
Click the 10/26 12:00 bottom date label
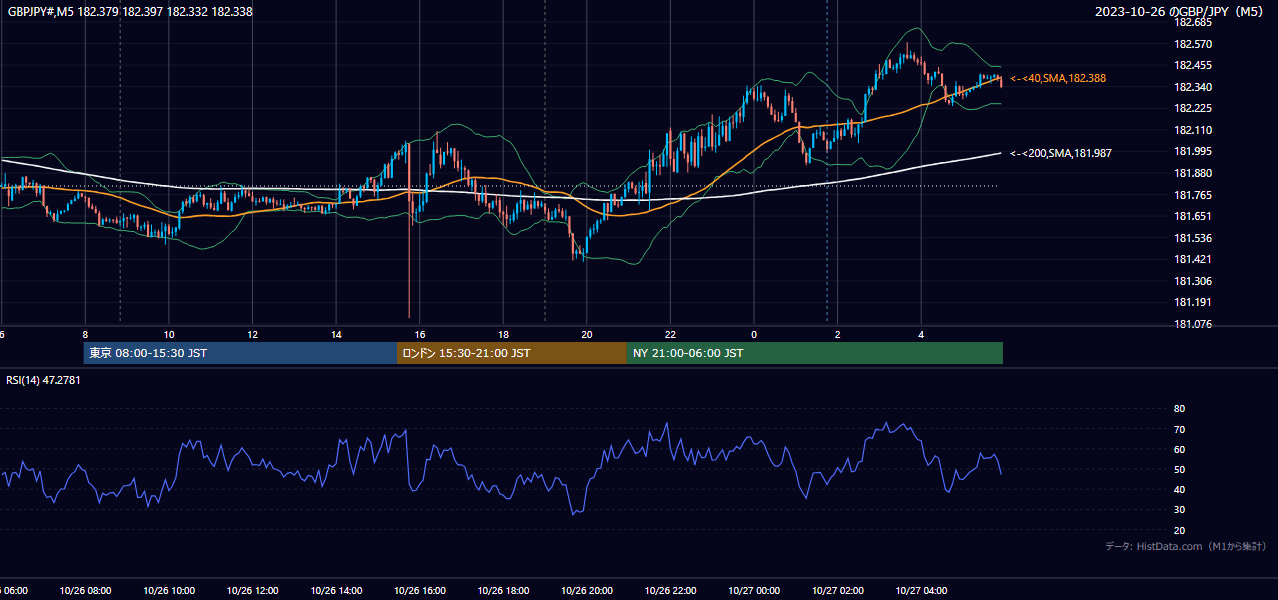click(x=252, y=591)
